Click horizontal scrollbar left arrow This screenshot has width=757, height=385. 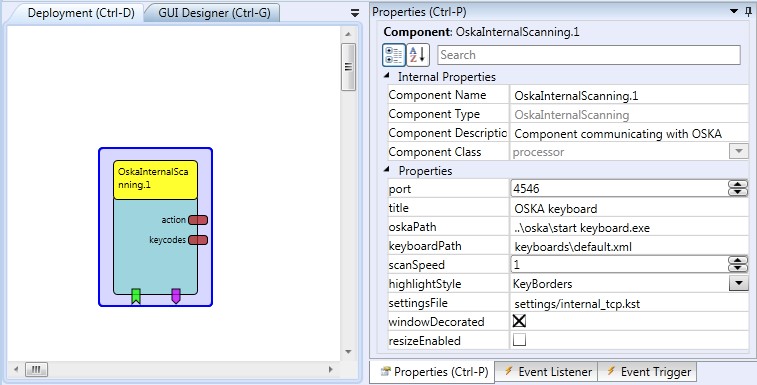(x=16, y=370)
